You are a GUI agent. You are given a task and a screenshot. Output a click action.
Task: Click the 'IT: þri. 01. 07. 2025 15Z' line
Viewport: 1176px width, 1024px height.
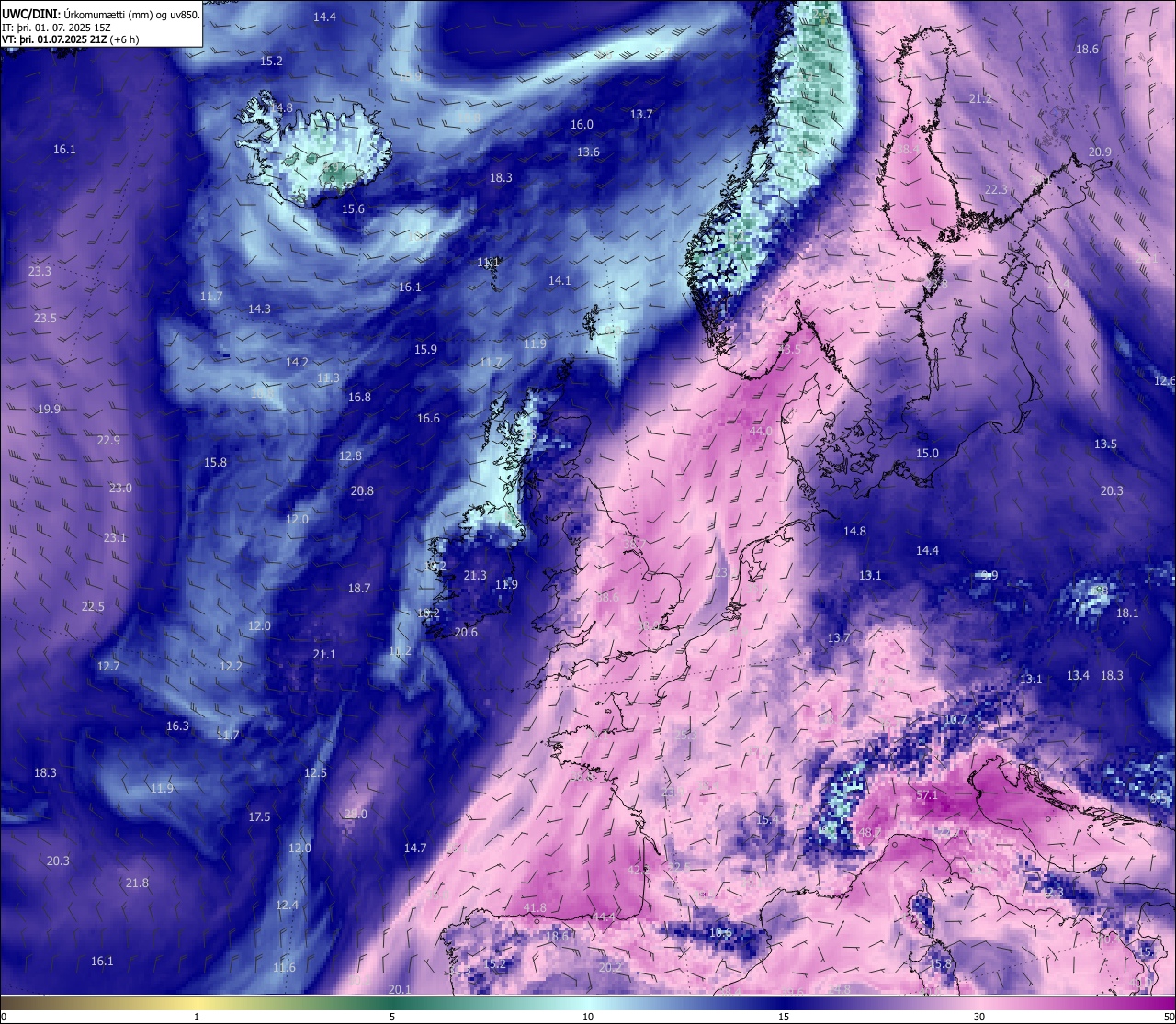pyautogui.click(x=57, y=28)
